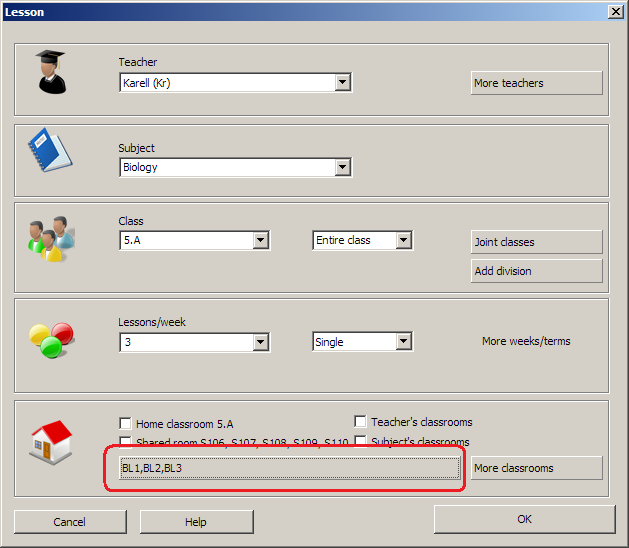629x548 pixels.
Task: Expand the Single lesson length dropdown
Action: click(403, 342)
